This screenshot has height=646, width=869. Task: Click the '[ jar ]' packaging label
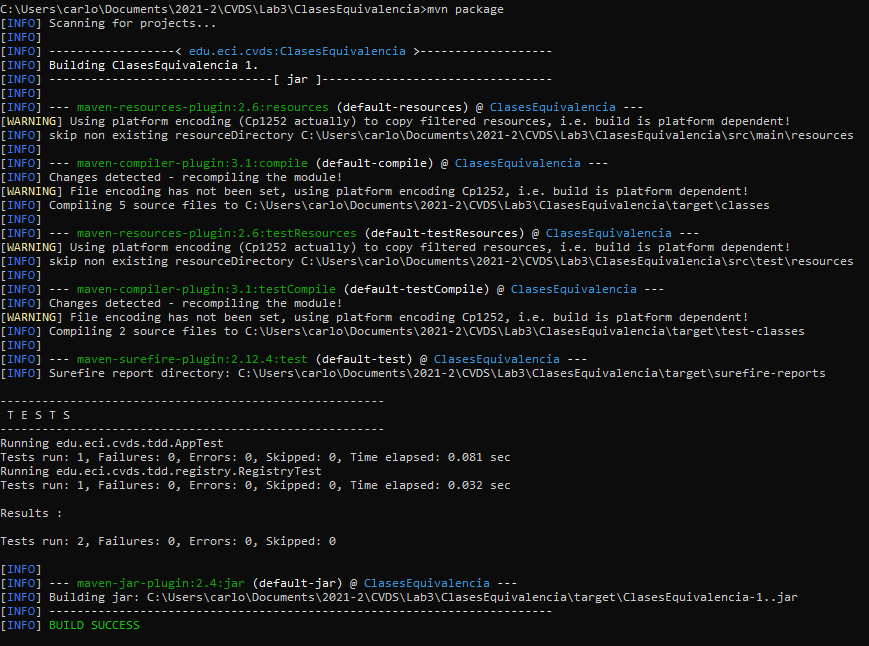tap(297, 79)
